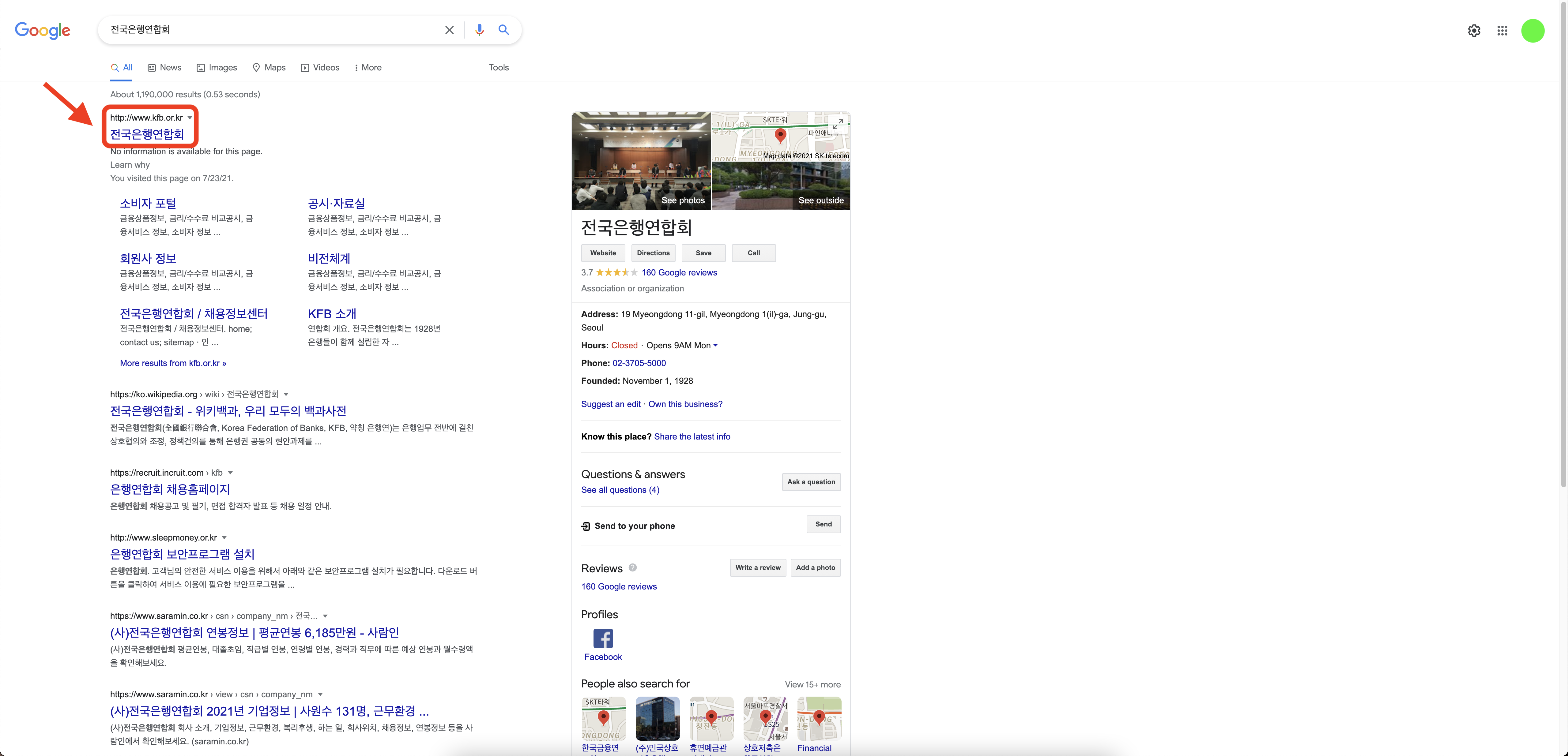Expand the recruit.incruit.com result dropdown arrow
Viewport: 1568px width, 756px height.
pyautogui.click(x=230, y=473)
